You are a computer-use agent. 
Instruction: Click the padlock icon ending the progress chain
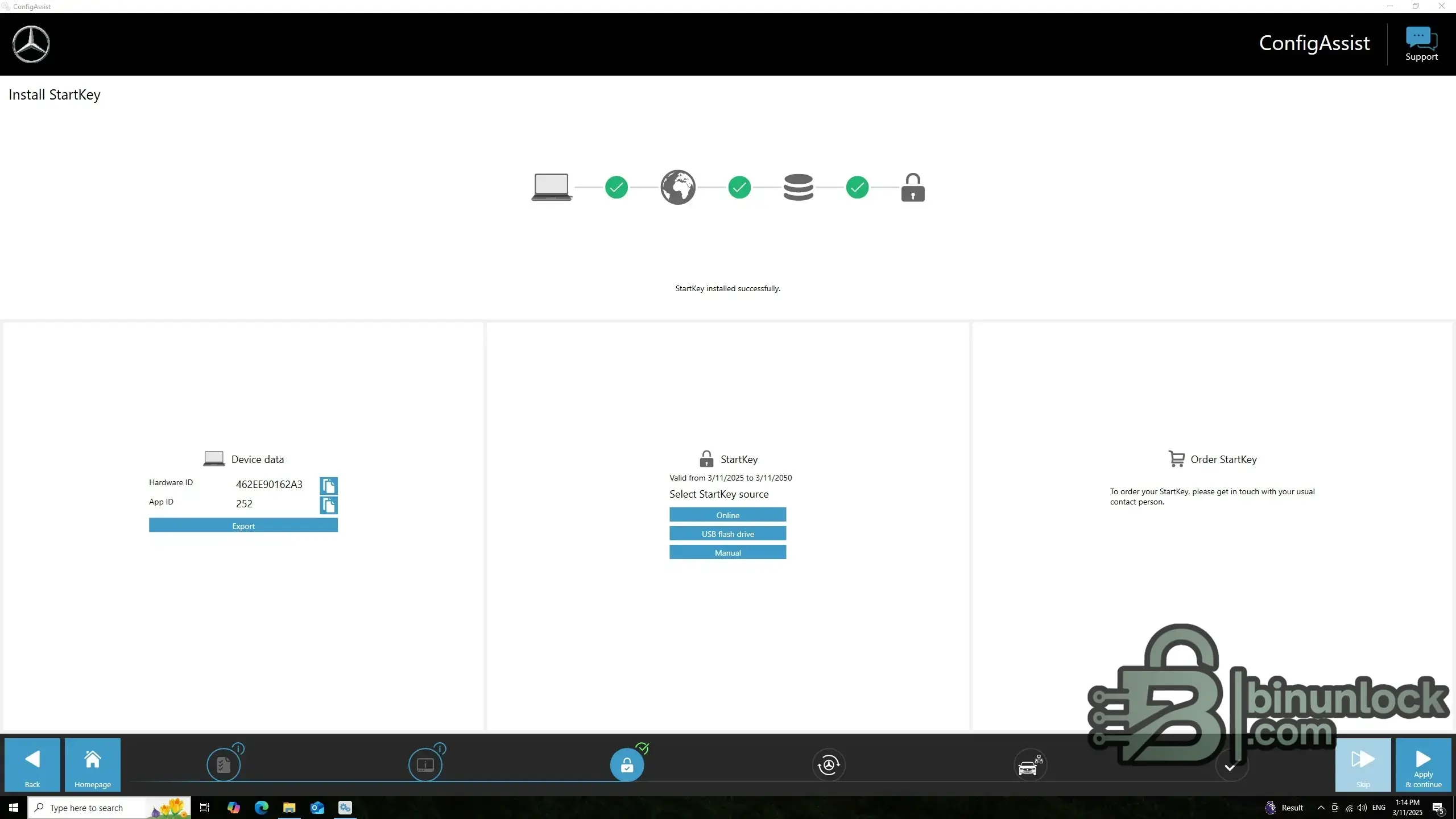(913, 187)
